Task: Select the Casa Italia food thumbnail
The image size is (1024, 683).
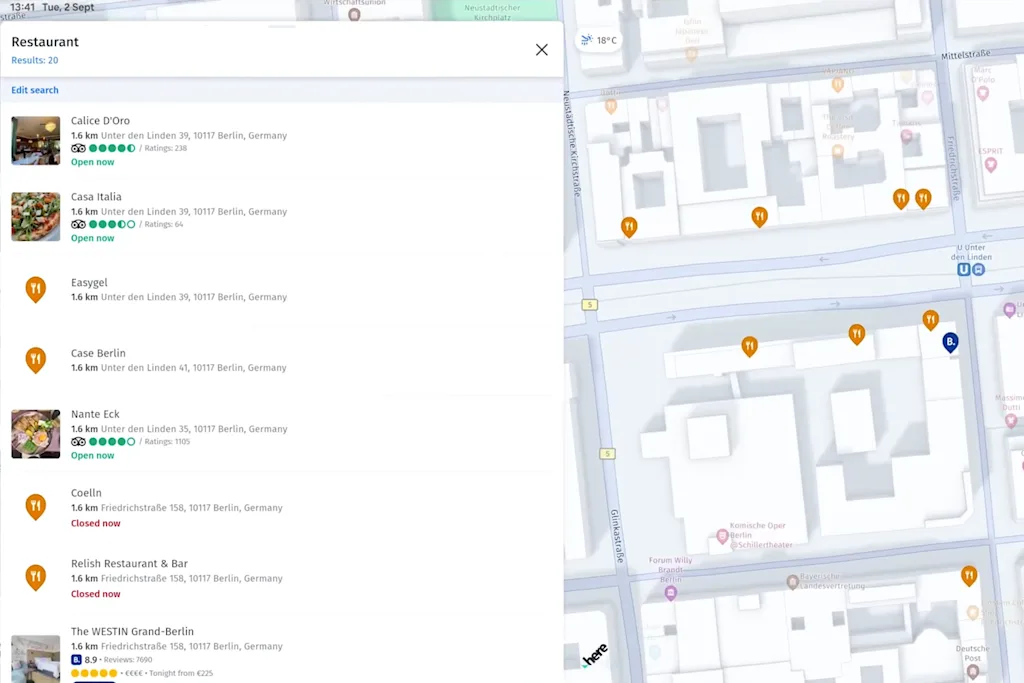Action: (x=36, y=217)
